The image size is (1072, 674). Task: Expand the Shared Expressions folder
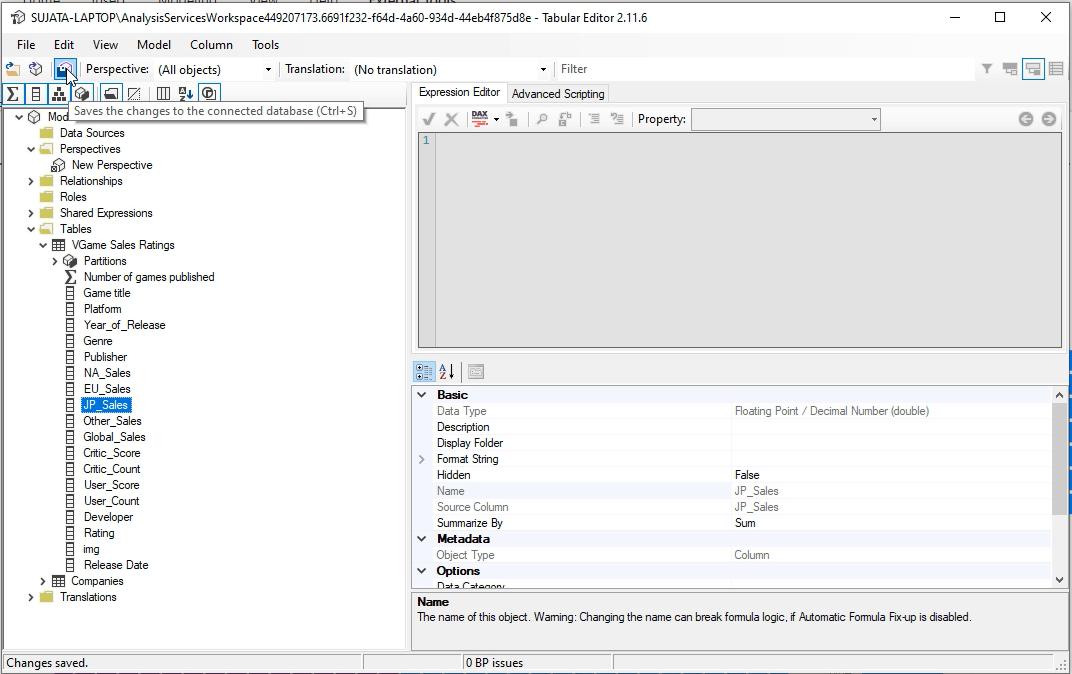coord(31,213)
